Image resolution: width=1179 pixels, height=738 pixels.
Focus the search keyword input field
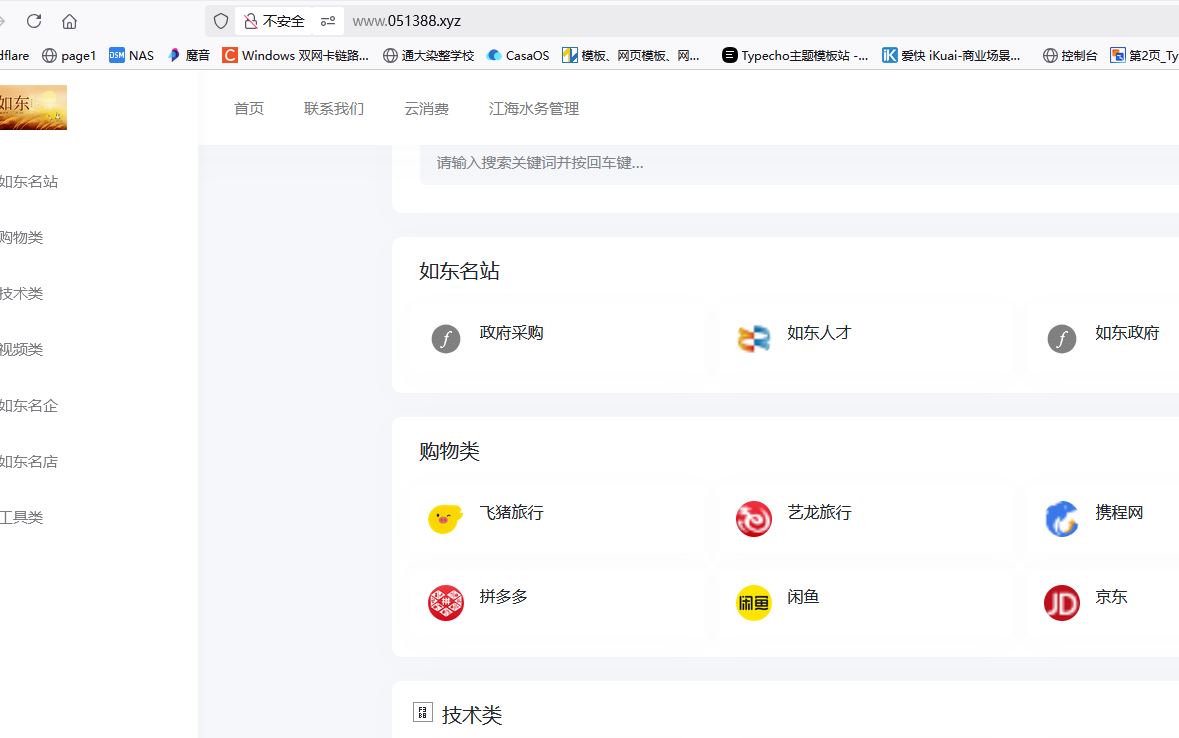click(x=799, y=163)
